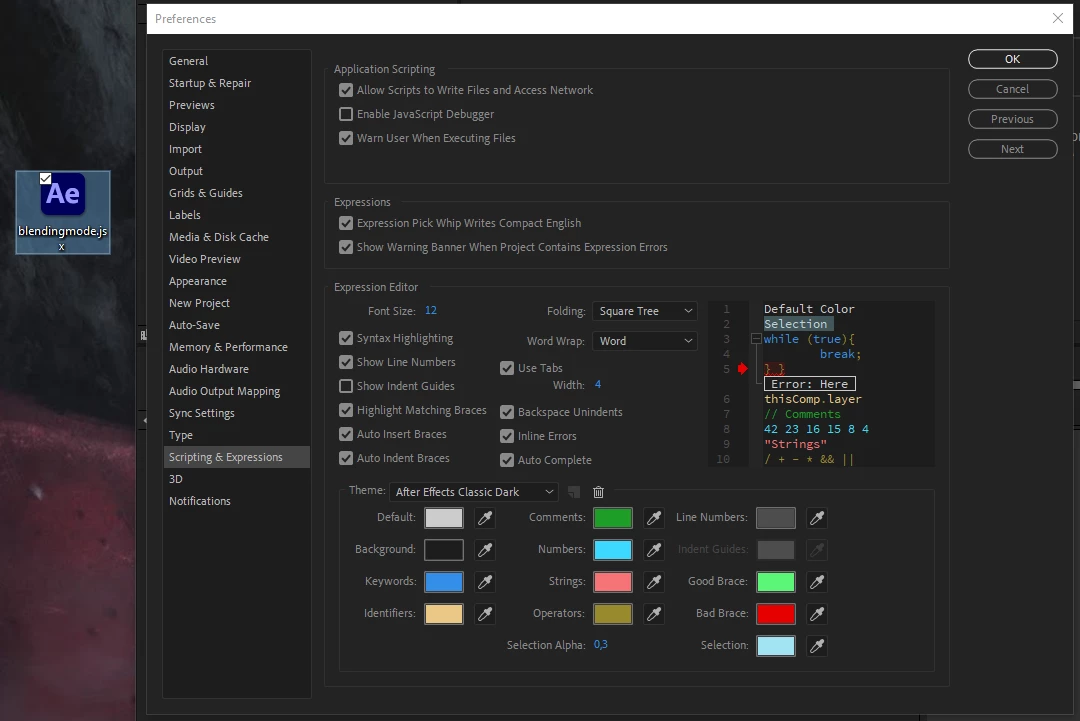Click the Cancel button
The height and width of the screenshot is (721, 1080).
coord(1012,89)
